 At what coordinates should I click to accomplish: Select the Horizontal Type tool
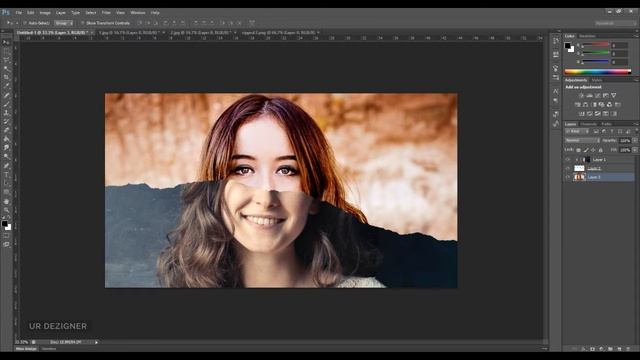pos(6,174)
